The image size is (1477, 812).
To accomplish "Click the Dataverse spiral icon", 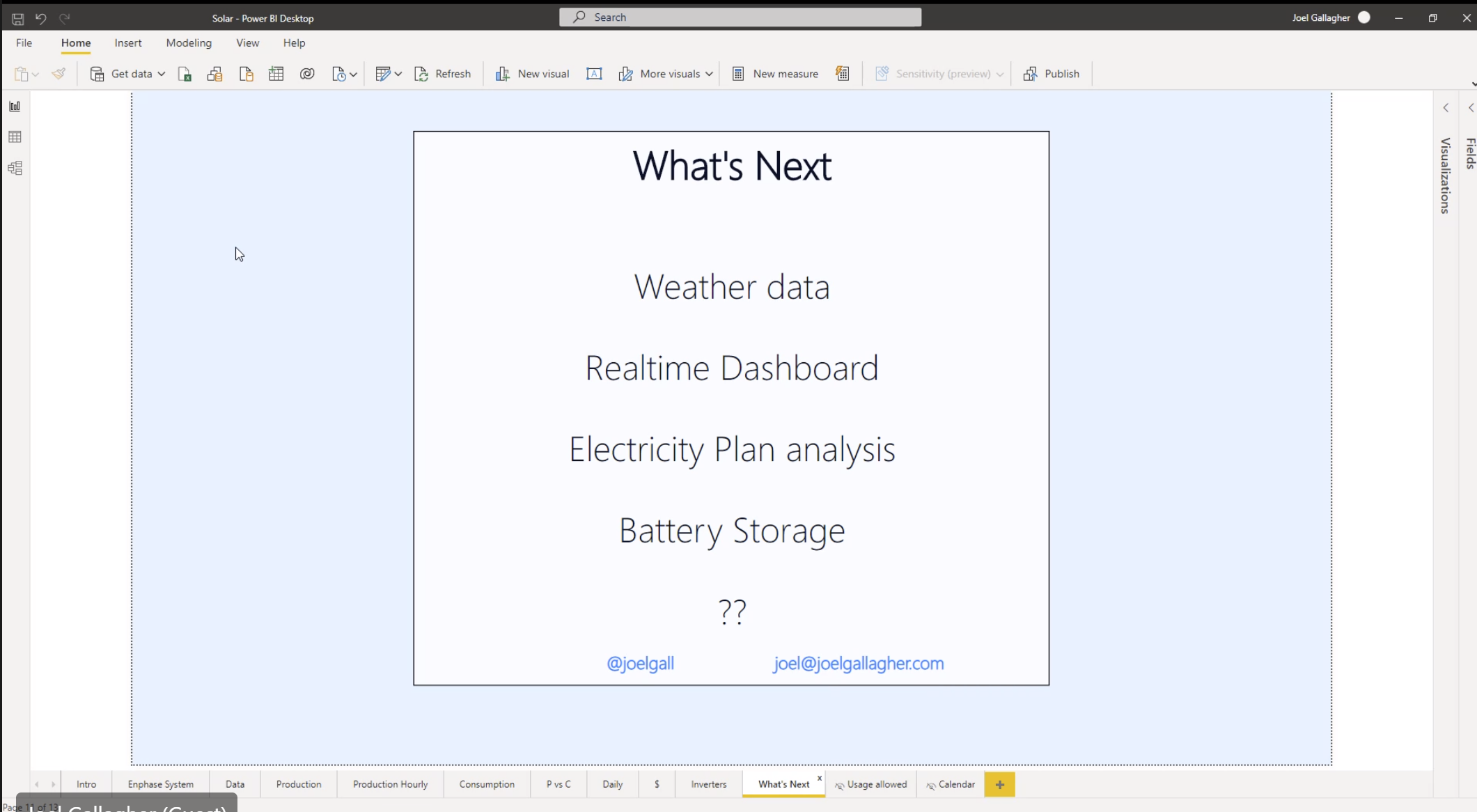I will click(307, 74).
